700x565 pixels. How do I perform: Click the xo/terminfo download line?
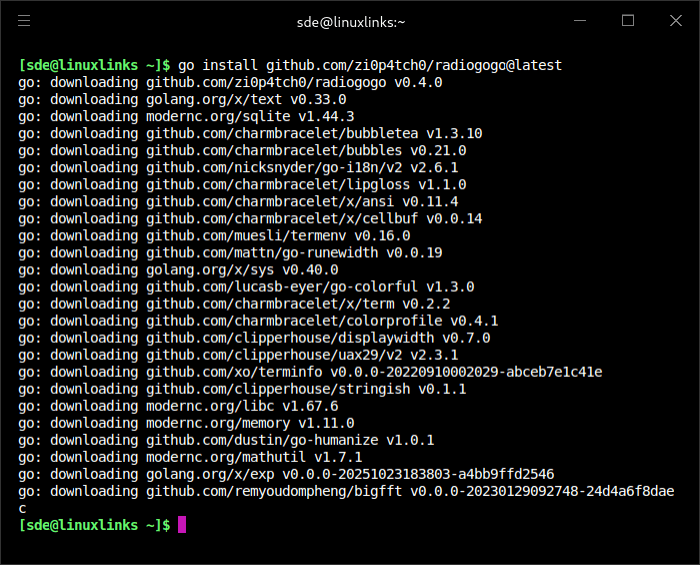[x=310, y=371]
